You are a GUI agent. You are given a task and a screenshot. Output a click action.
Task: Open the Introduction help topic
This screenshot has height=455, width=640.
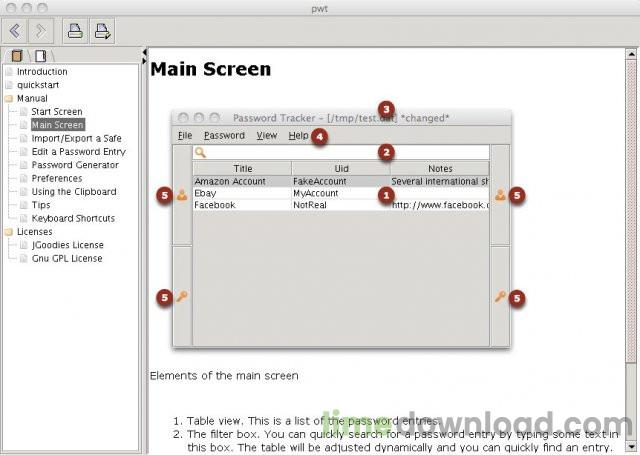[42, 72]
